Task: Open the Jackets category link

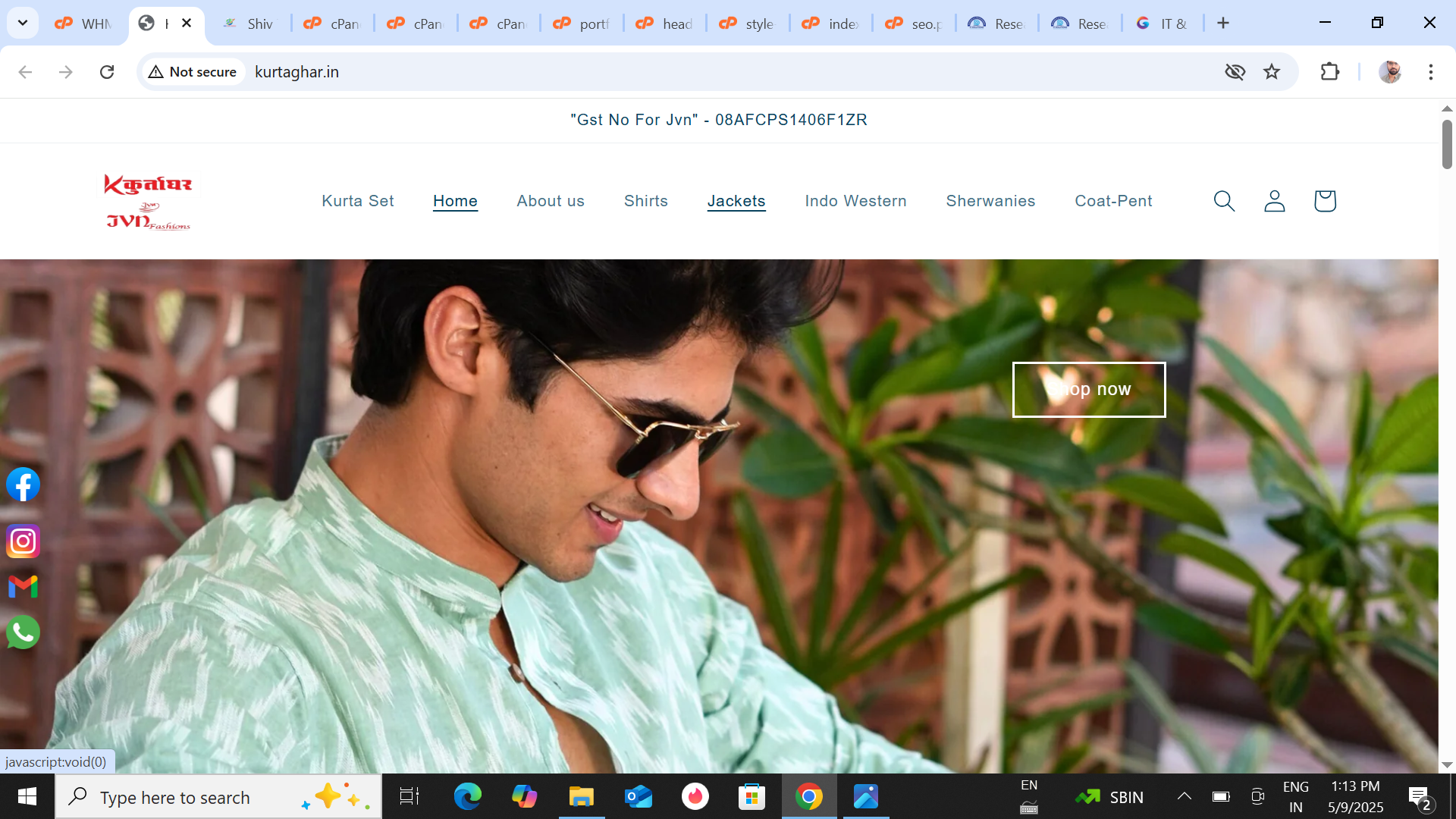Action: coord(736,201)
